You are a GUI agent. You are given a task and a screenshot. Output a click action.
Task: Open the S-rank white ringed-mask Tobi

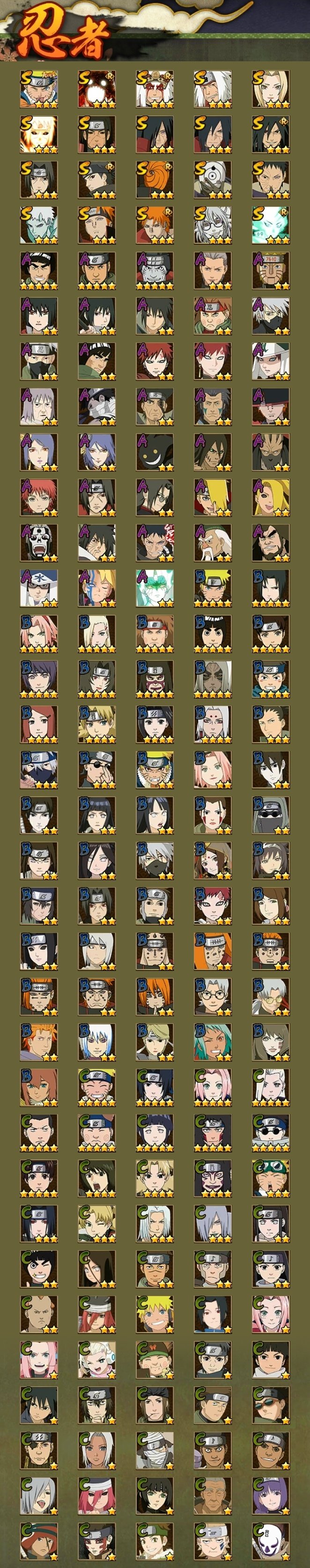tap(213, 180)
